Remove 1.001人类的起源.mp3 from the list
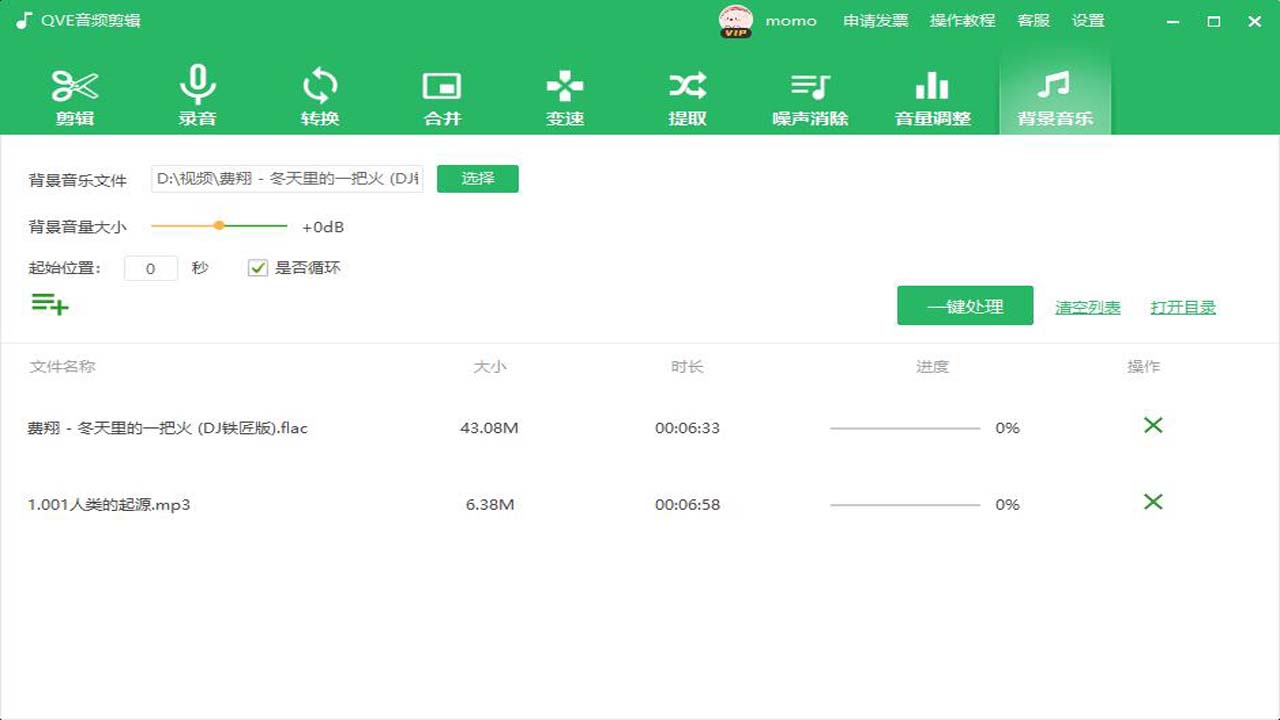Image resolution: width=1280 pixels, height=720 pixels. pyautogui.click(x=1152, y=502)
